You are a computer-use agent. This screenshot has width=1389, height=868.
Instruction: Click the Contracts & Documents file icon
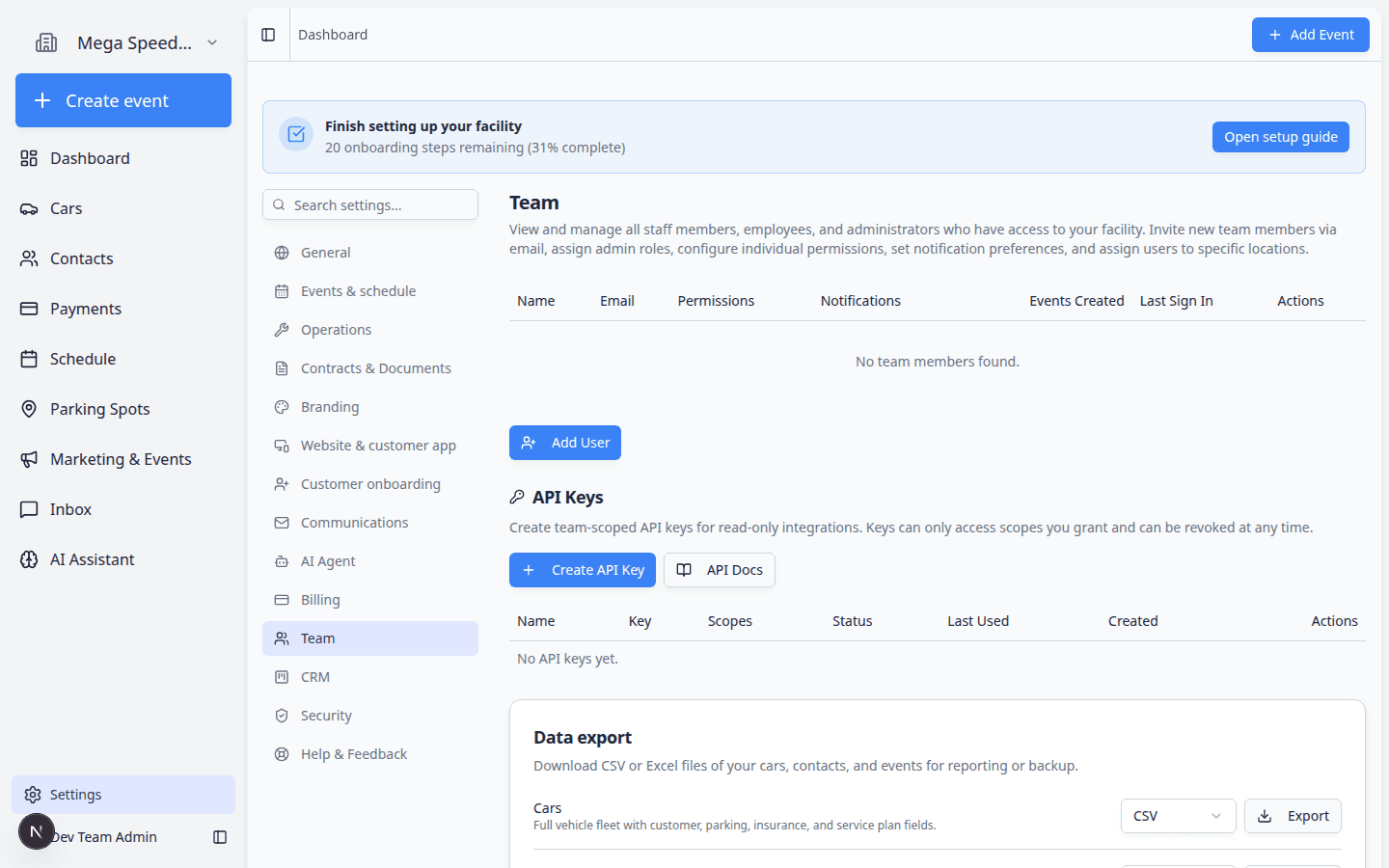(x=282, y=368)
